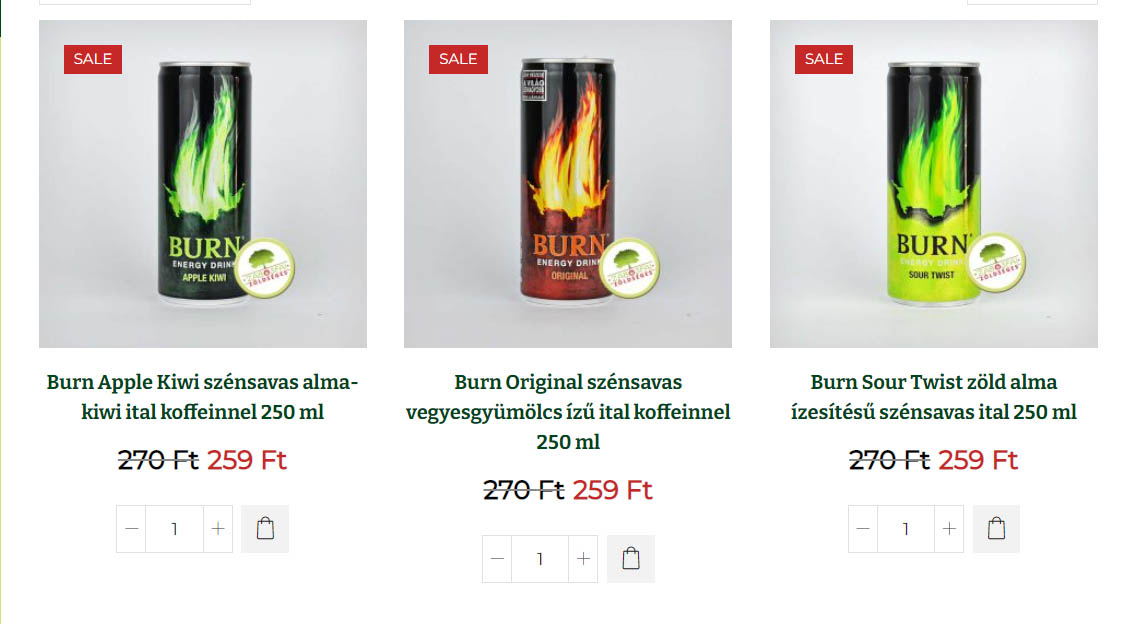Image resolution: width=1146 pixels, height=624 pixels.
Task: Increase Burn Sour Twist quantity with plus
Action: click(x=949, y=528)
